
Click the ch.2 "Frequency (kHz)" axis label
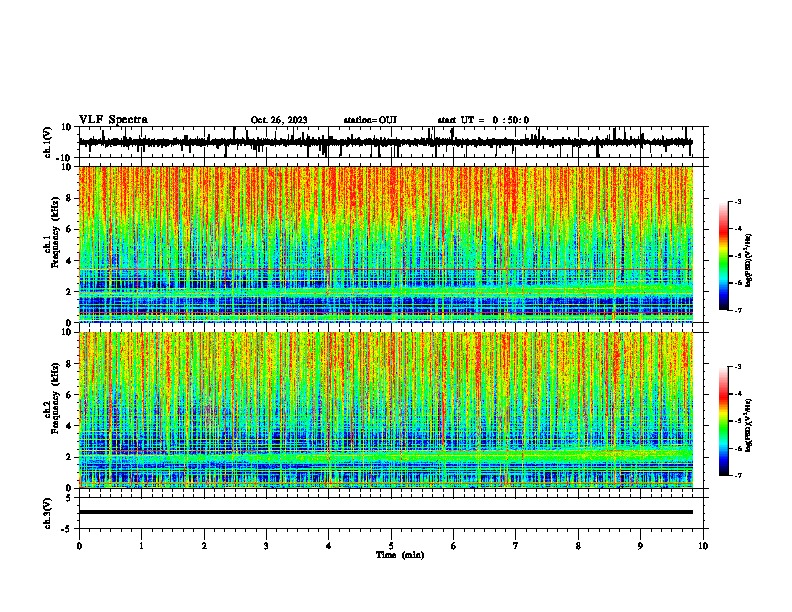[56, 398]
